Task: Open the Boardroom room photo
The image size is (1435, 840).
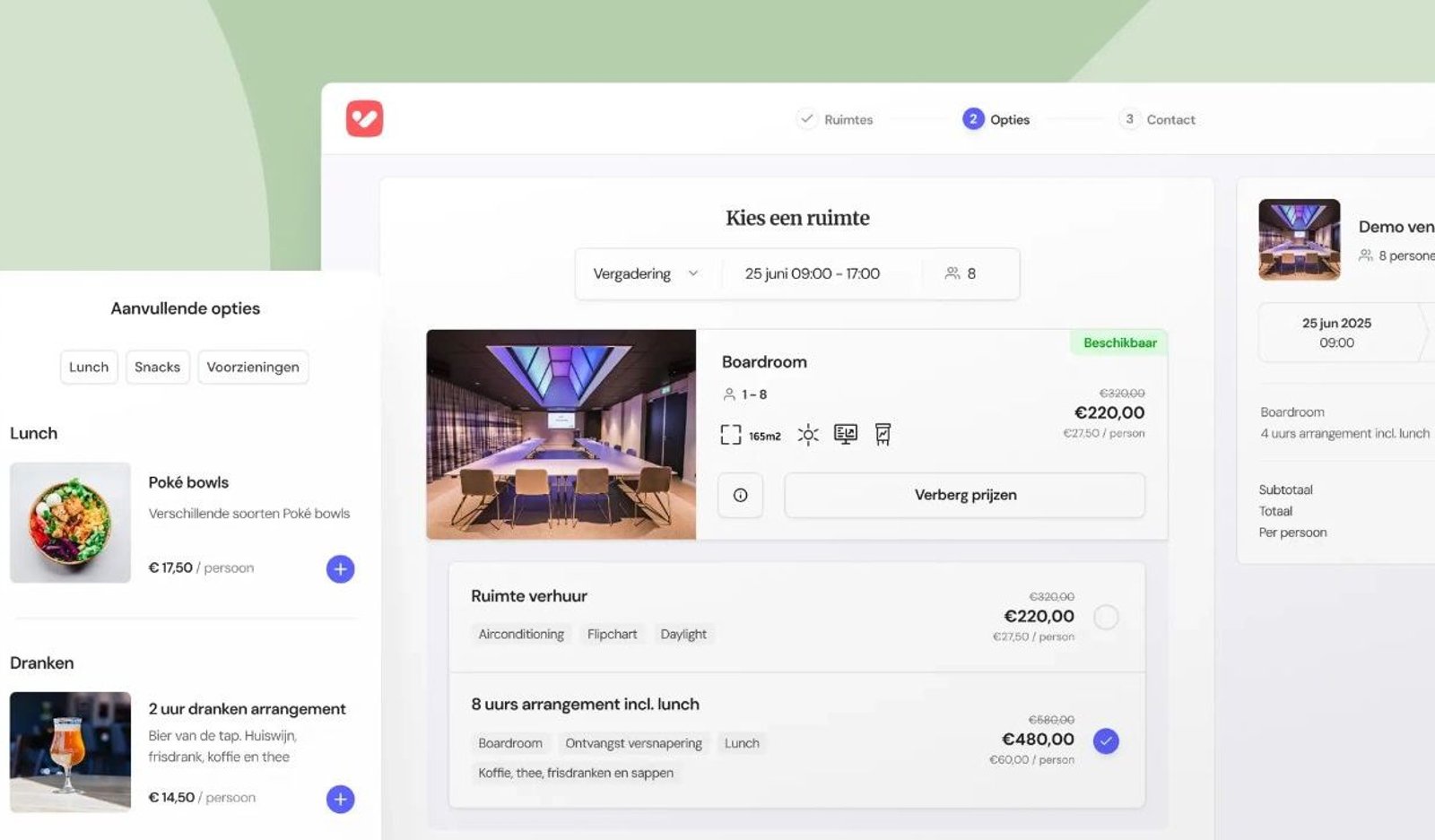Action: click(561, 435)
